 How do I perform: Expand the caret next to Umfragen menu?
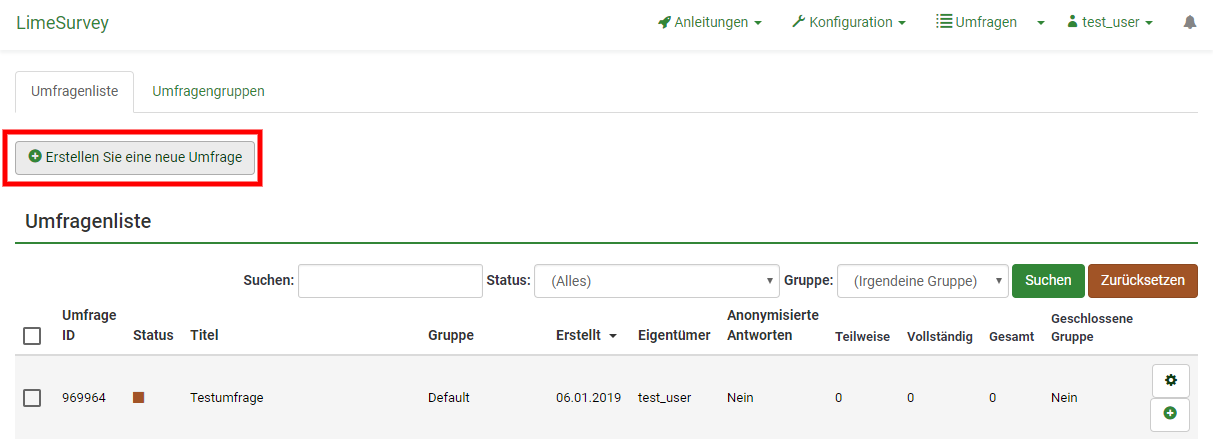[1040, 23]
